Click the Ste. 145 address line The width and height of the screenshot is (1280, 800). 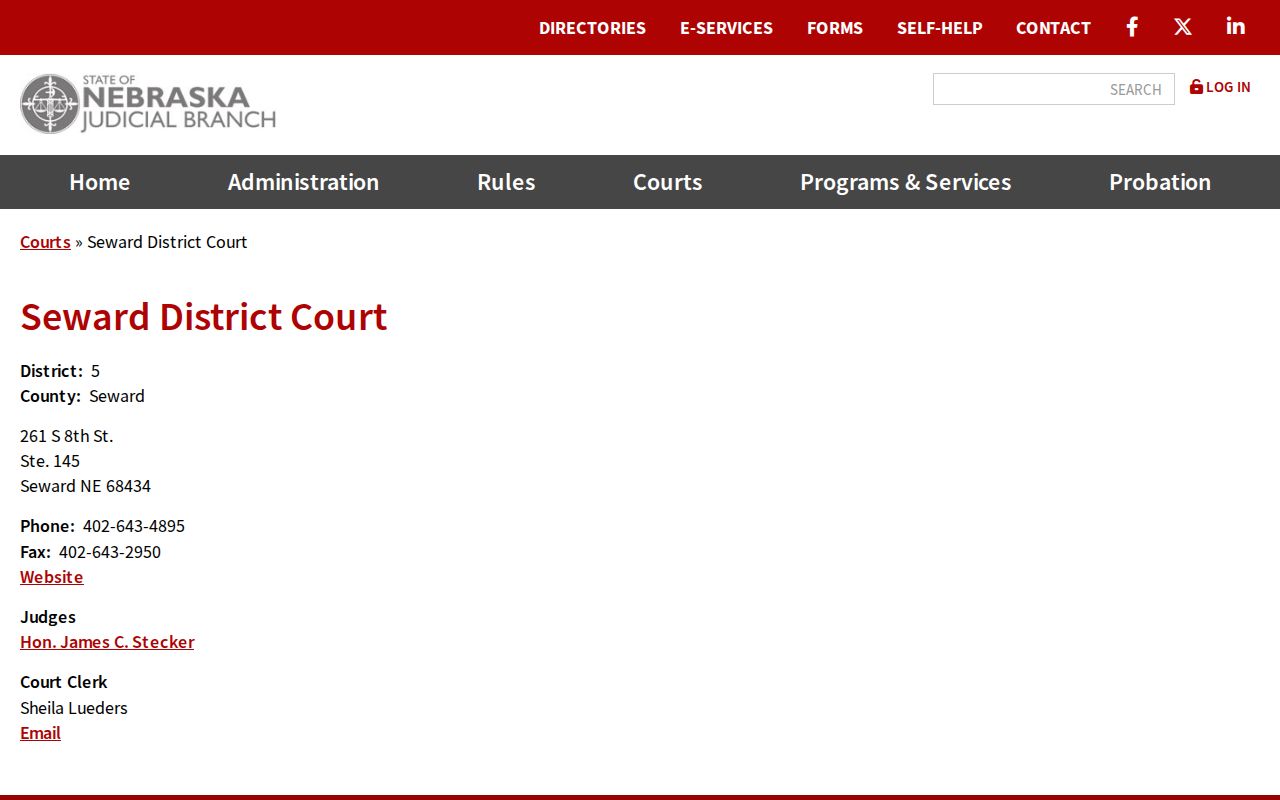[50, 461]
